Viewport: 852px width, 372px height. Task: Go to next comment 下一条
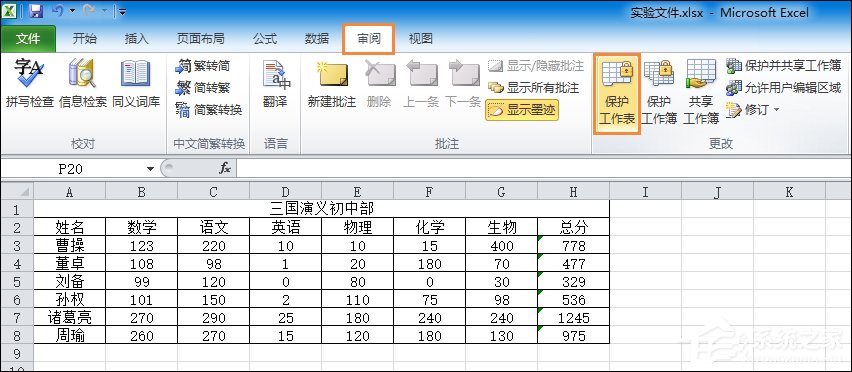click(x=463, y=84)
